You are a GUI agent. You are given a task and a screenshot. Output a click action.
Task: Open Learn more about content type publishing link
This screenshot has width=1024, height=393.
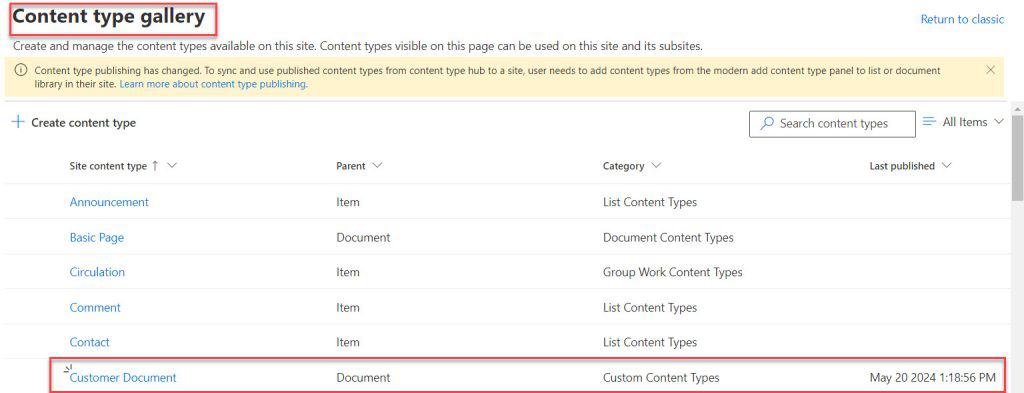213,84
